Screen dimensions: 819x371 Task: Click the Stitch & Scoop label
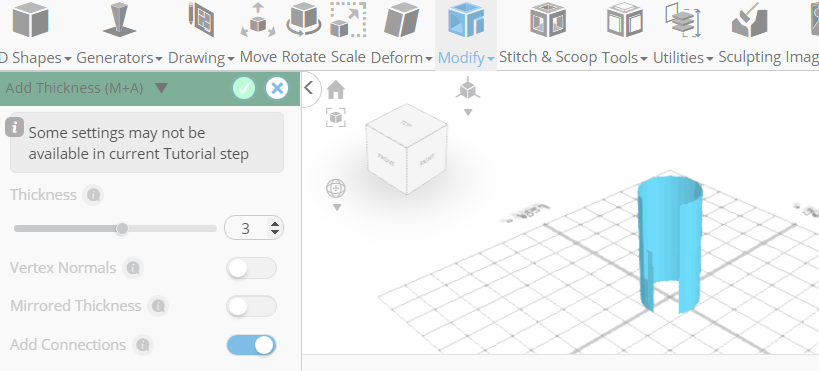[548, 57]
